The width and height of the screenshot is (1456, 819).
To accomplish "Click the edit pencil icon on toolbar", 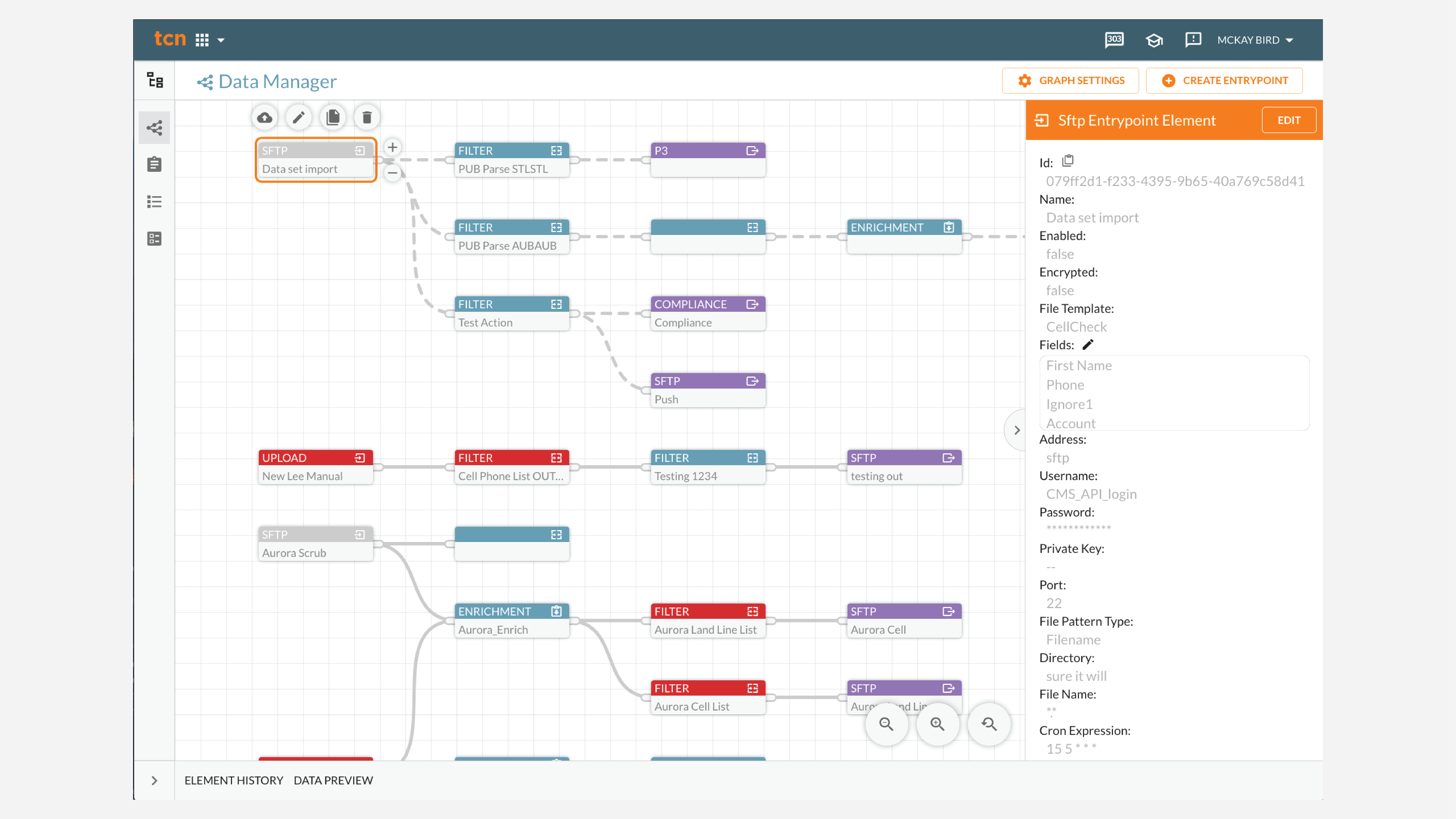I will [299, 117].
